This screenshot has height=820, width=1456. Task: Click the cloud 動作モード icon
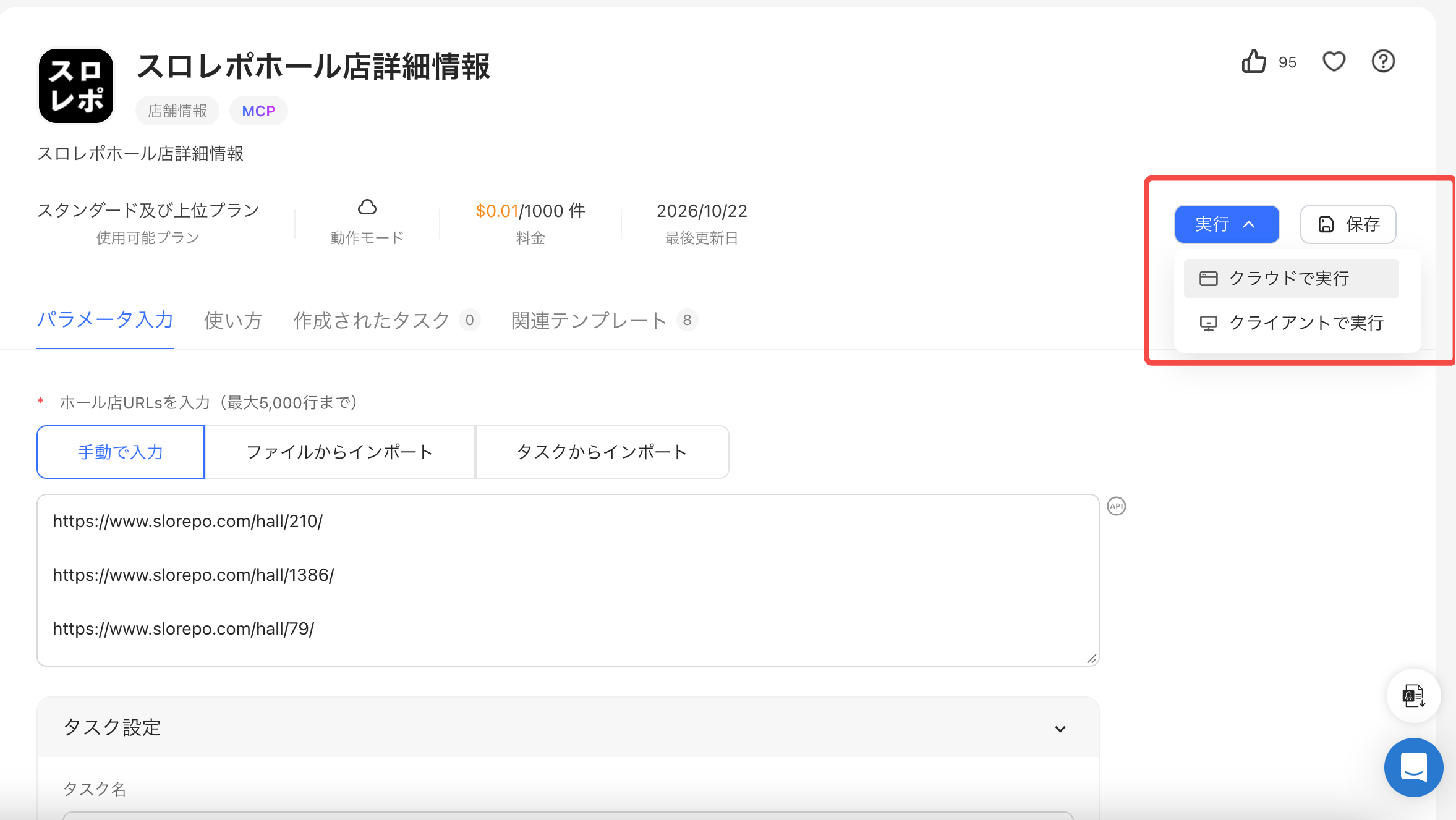(367, 207)
